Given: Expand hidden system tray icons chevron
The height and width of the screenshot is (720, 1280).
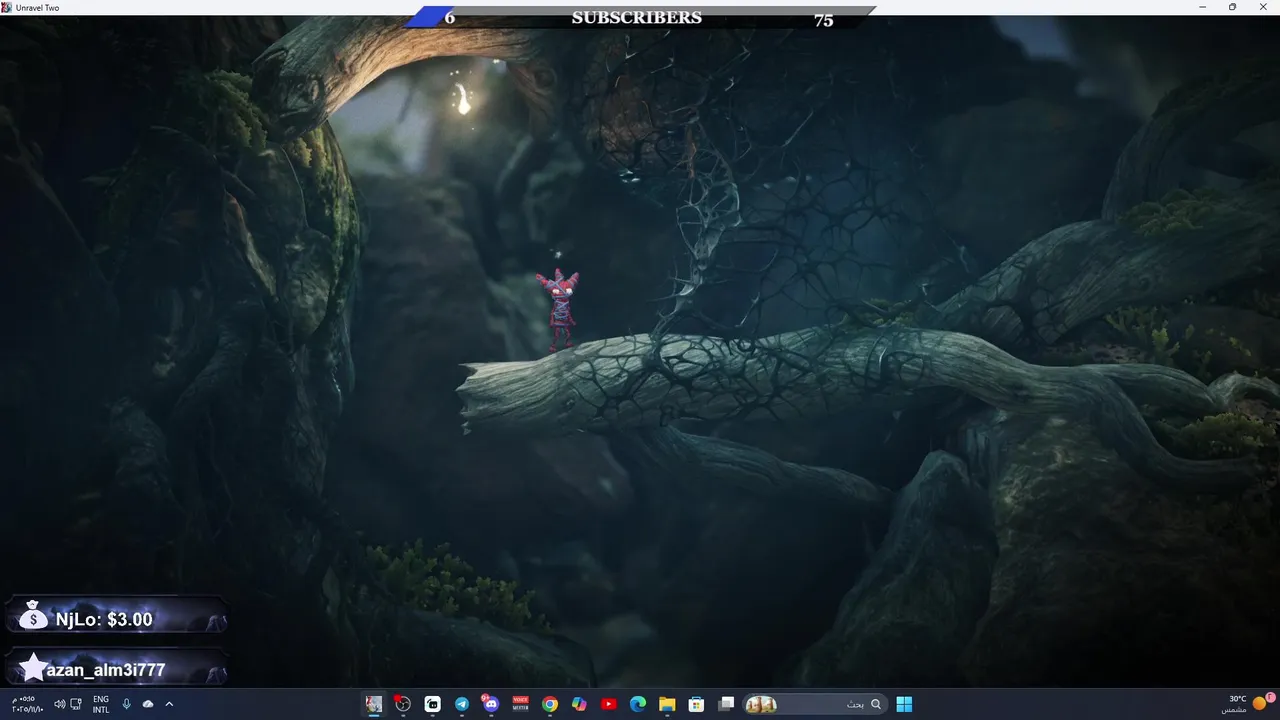Looking at the screenshot, I should [169, 704].
